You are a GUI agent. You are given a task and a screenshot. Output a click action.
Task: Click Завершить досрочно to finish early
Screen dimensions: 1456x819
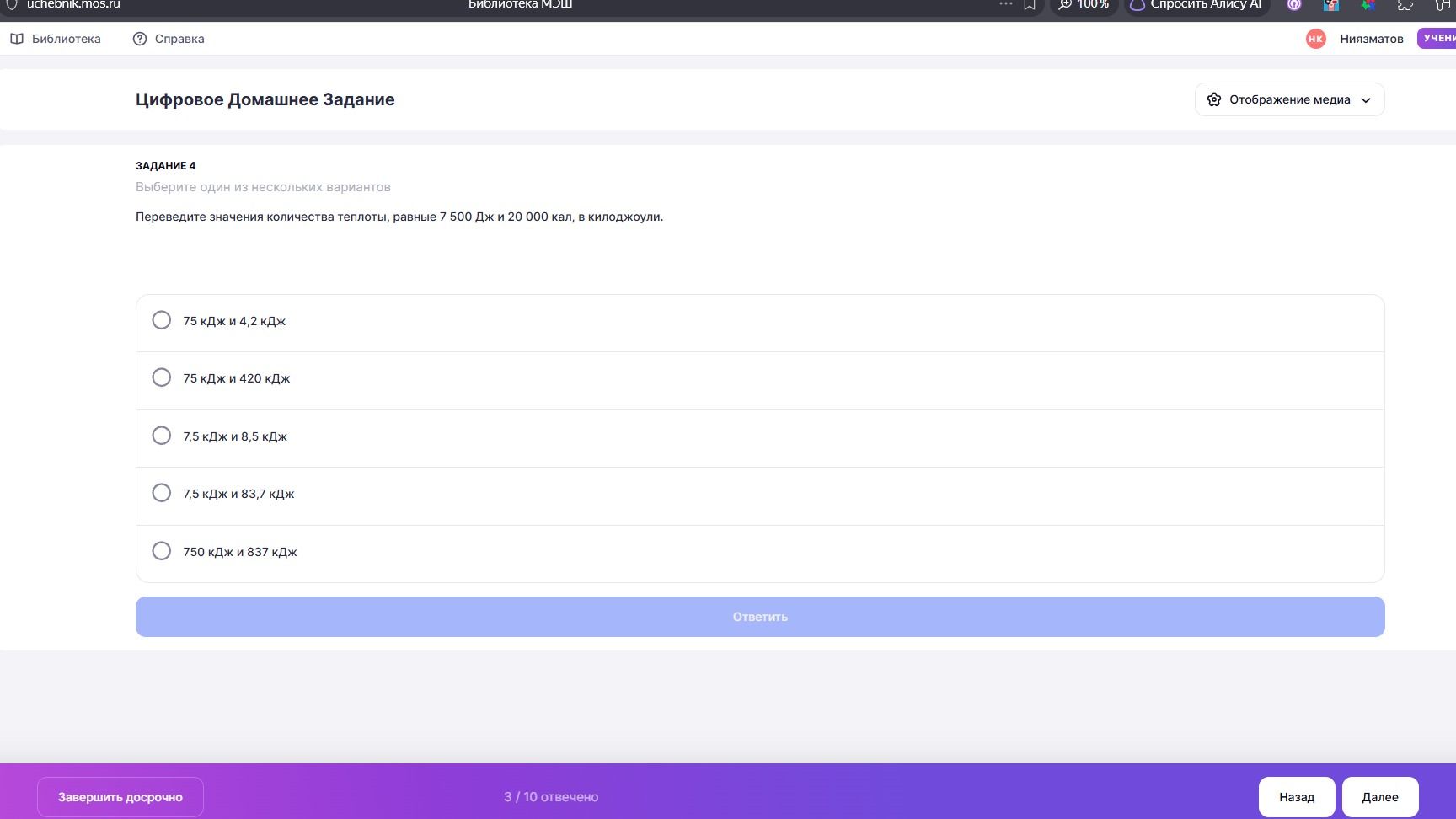tap(120, 797)
